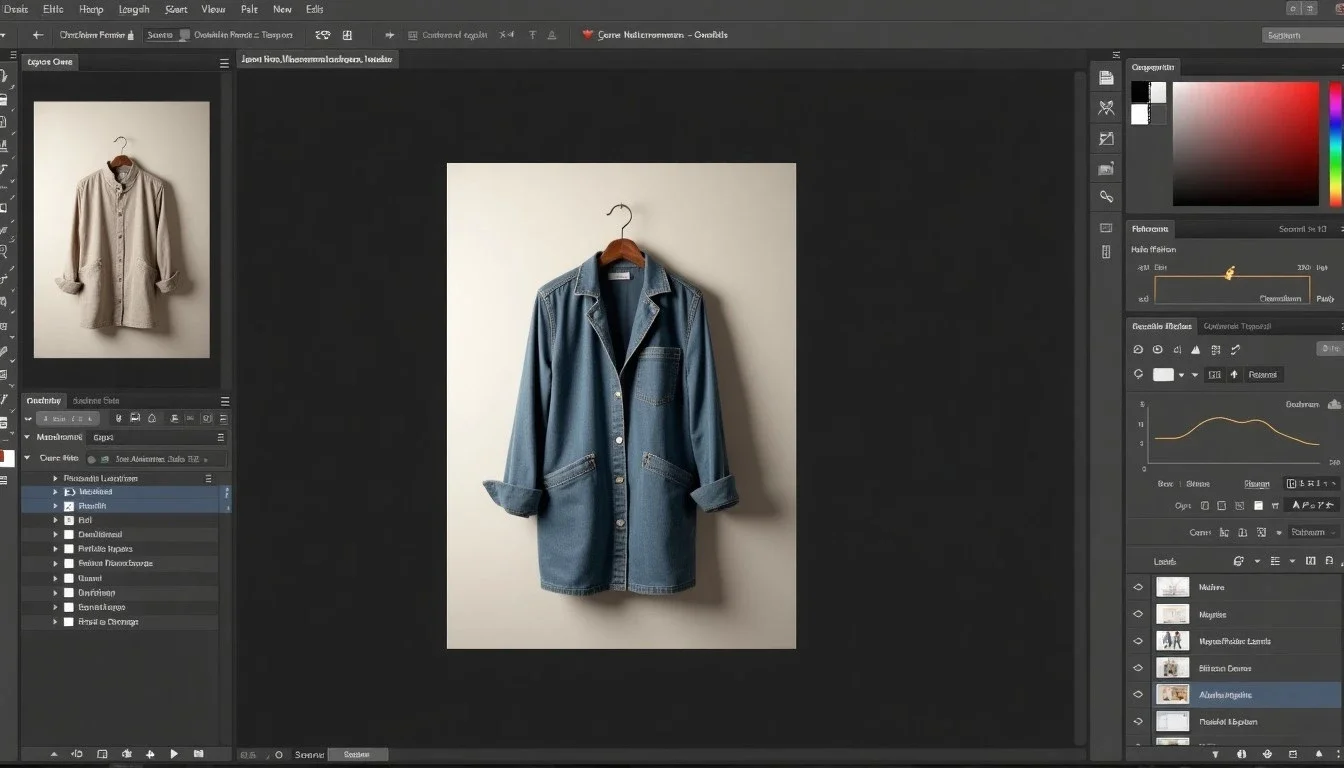The width and height of the screenshot is (1344, 768).
Task: Click the first round icon in Layers header
Action: 1239,562
